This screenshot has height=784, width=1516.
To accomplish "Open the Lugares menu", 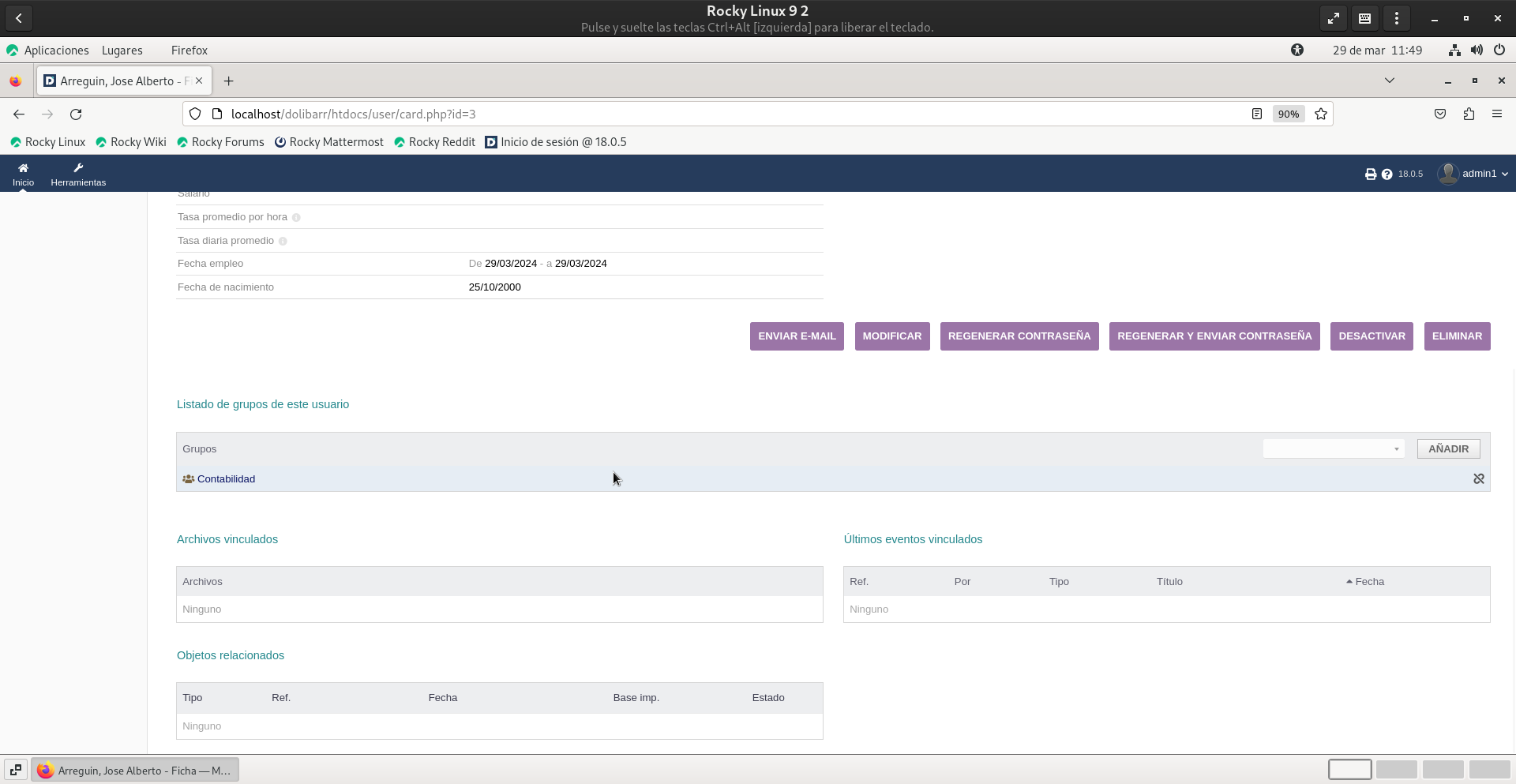I will coord(122,51).
